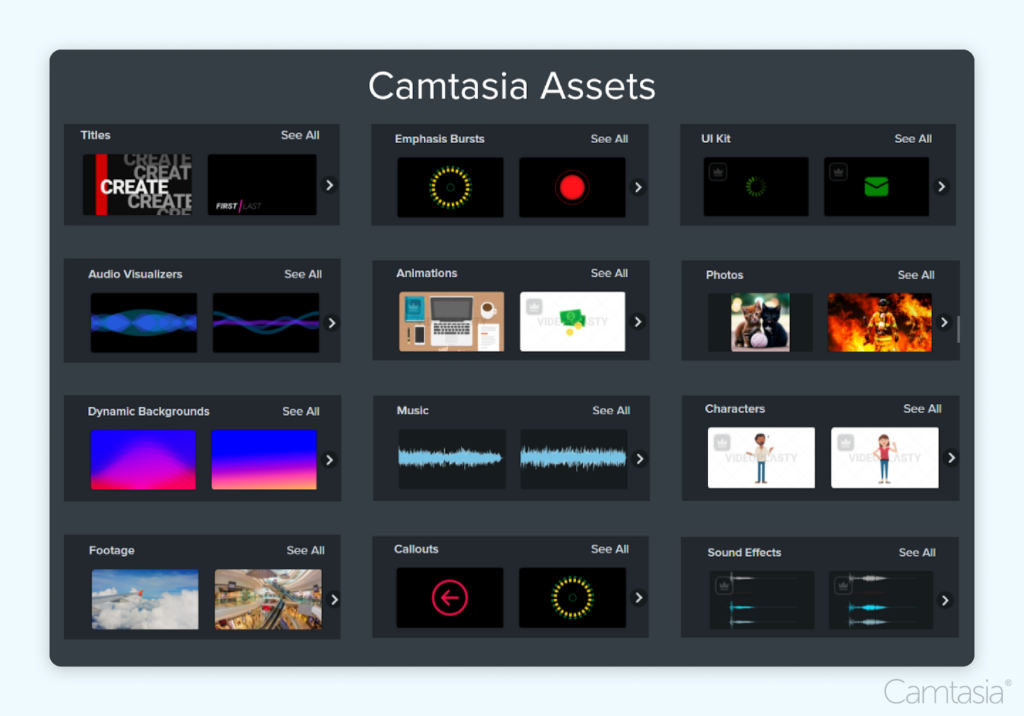Select the second Music waveform track
Viewport: 1024px width, 716px height.
pyautogui.click(x=573, y=459)
